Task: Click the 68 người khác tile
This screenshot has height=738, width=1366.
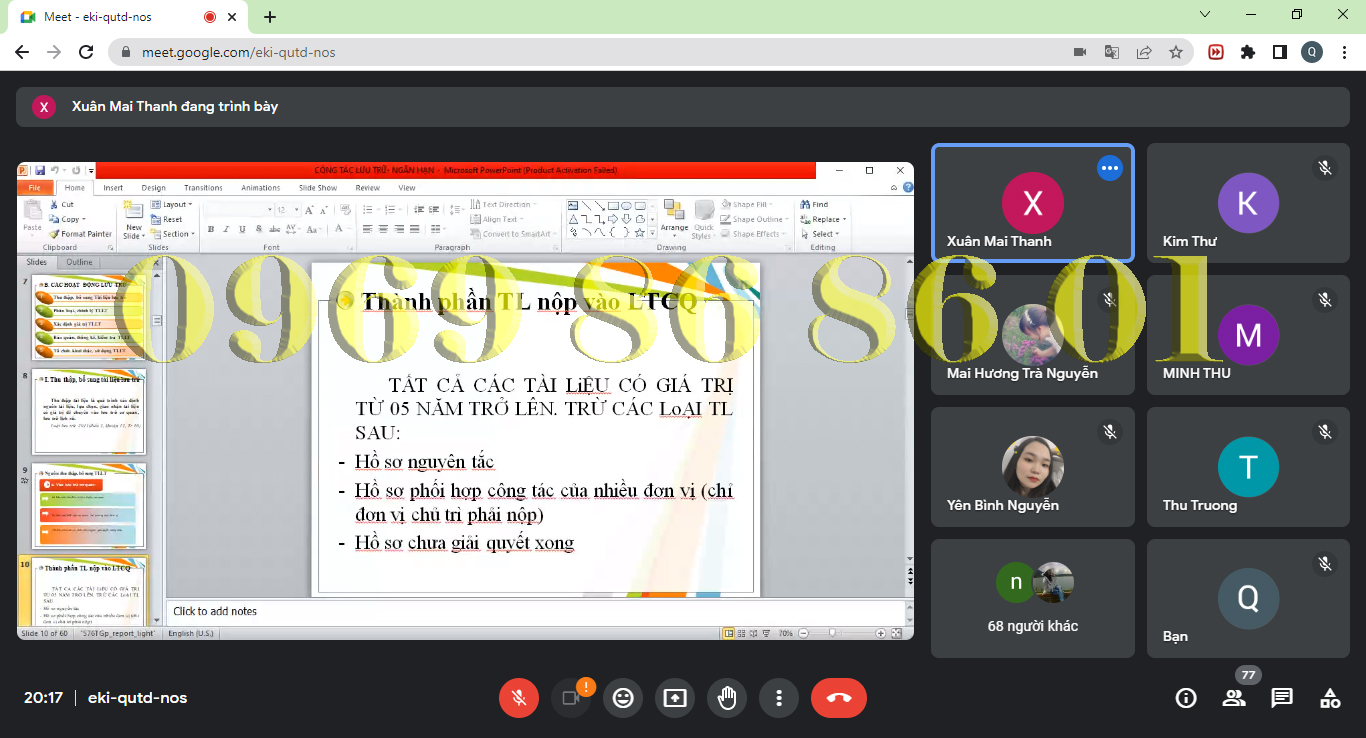Action: tap(1032, 598)
